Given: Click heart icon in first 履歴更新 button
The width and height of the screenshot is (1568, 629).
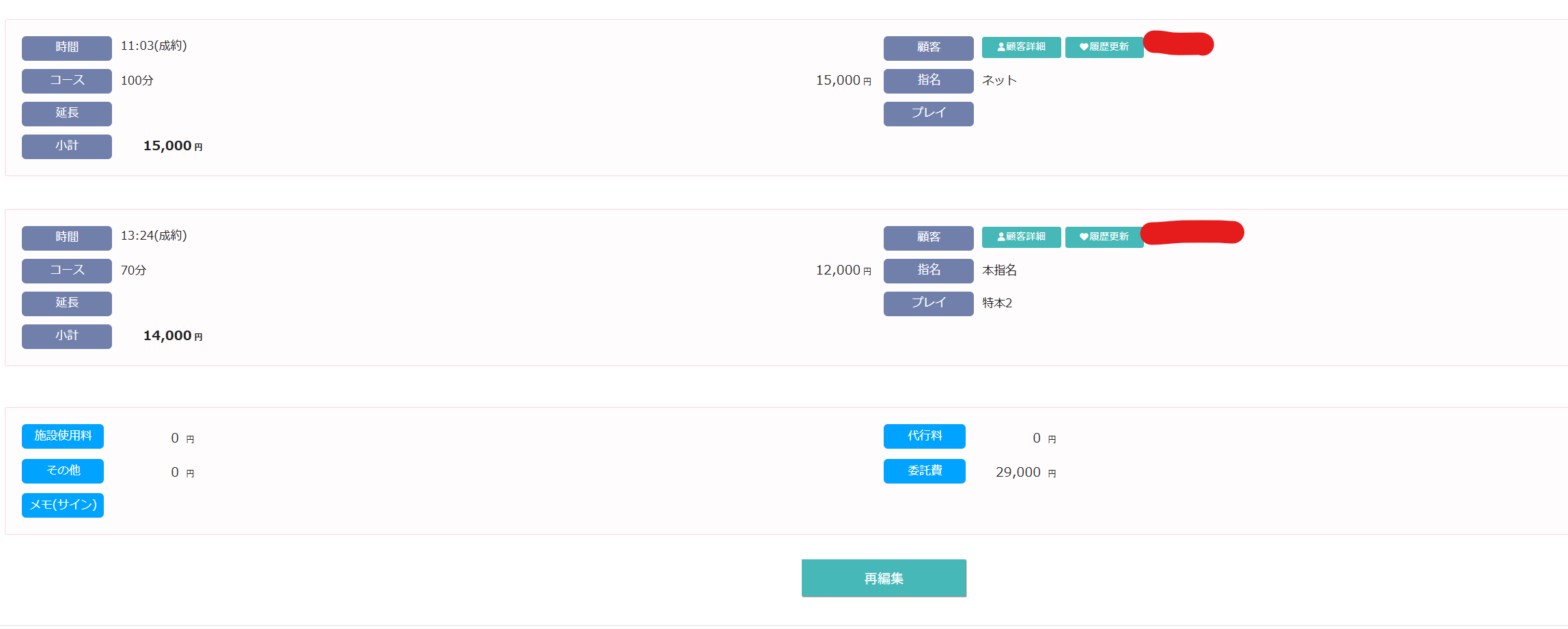Looking at the screenshot, I should tap(1083, 47).
